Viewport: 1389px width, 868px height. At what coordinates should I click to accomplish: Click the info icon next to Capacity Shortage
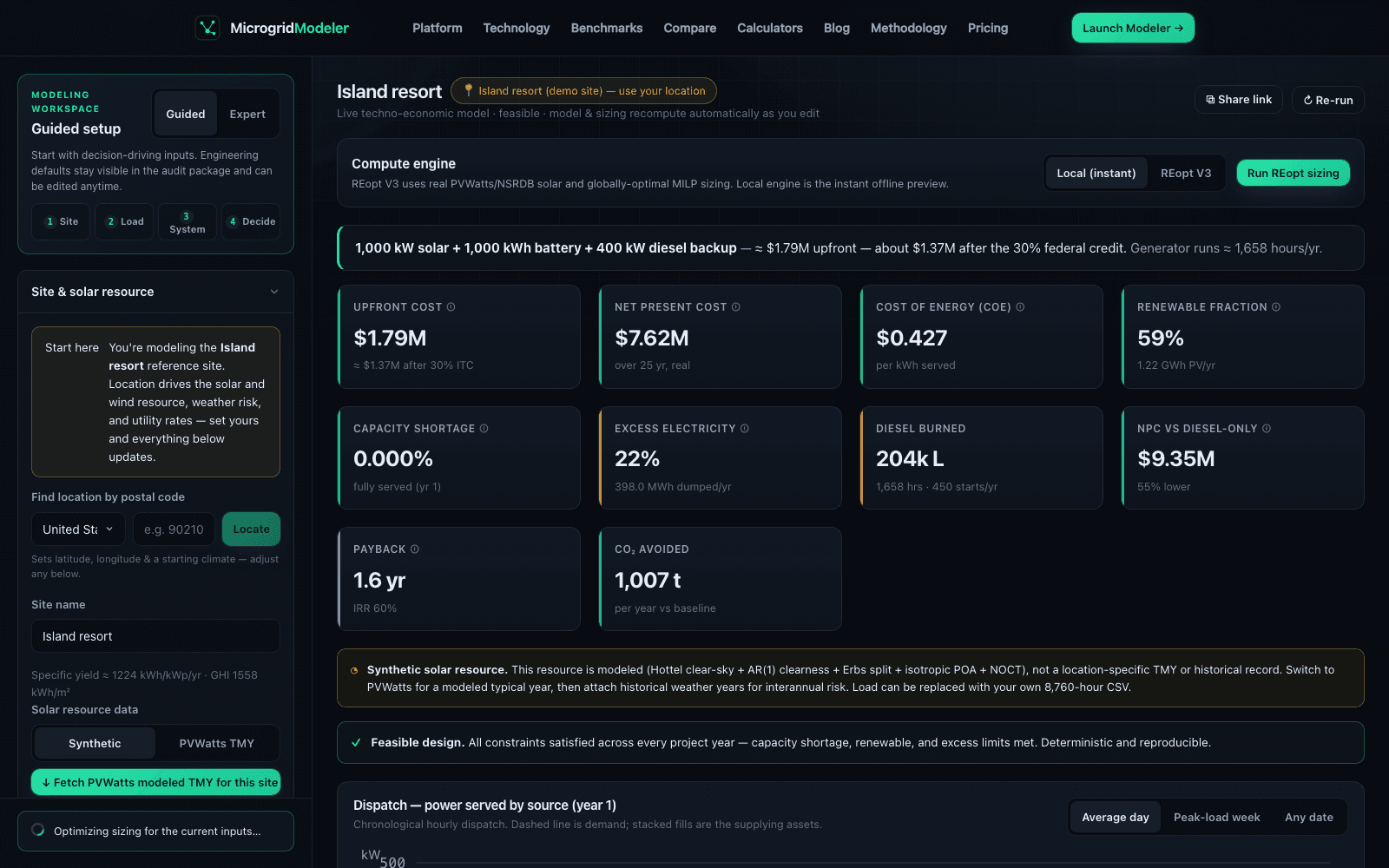point(484,429)
